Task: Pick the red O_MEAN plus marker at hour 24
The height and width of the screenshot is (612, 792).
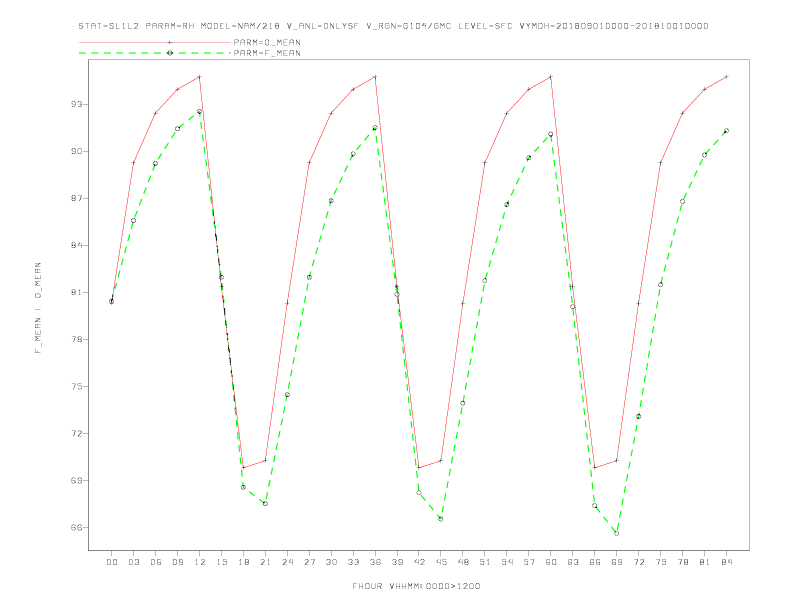Action: [x=287, y=303]
